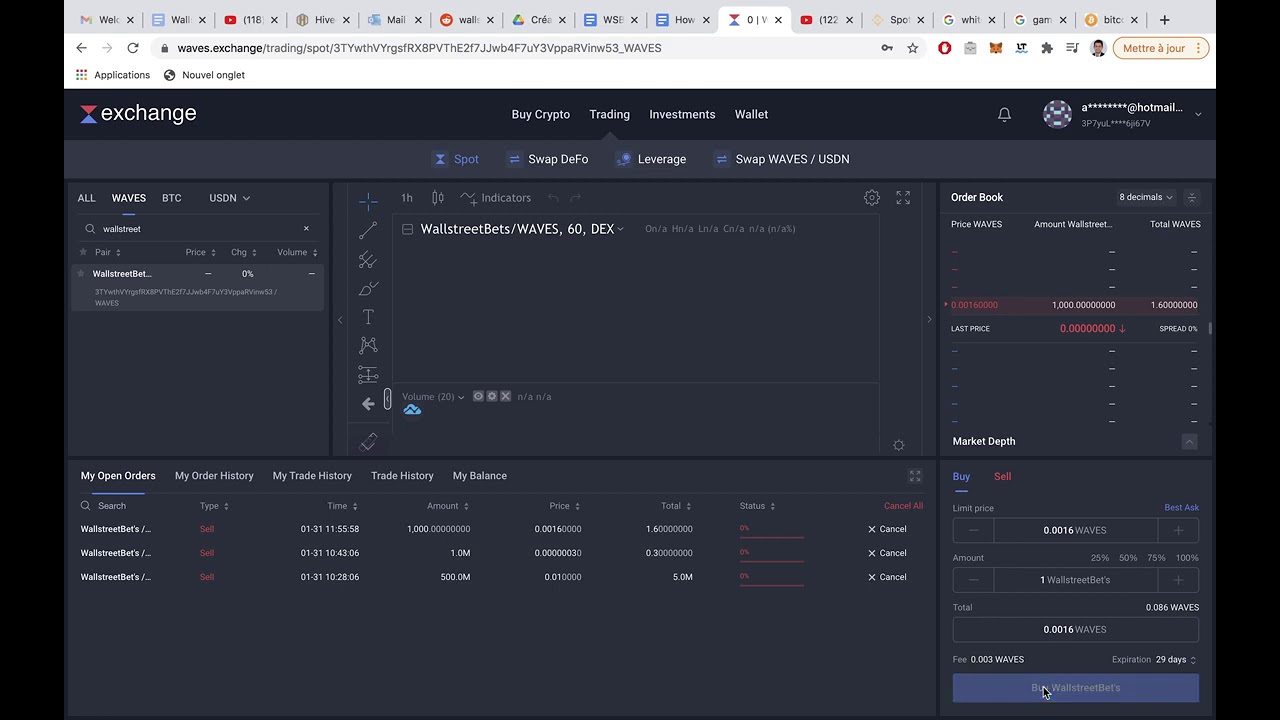Expand the Market Depth panel
The image size is (1280, 720).
1189,441
